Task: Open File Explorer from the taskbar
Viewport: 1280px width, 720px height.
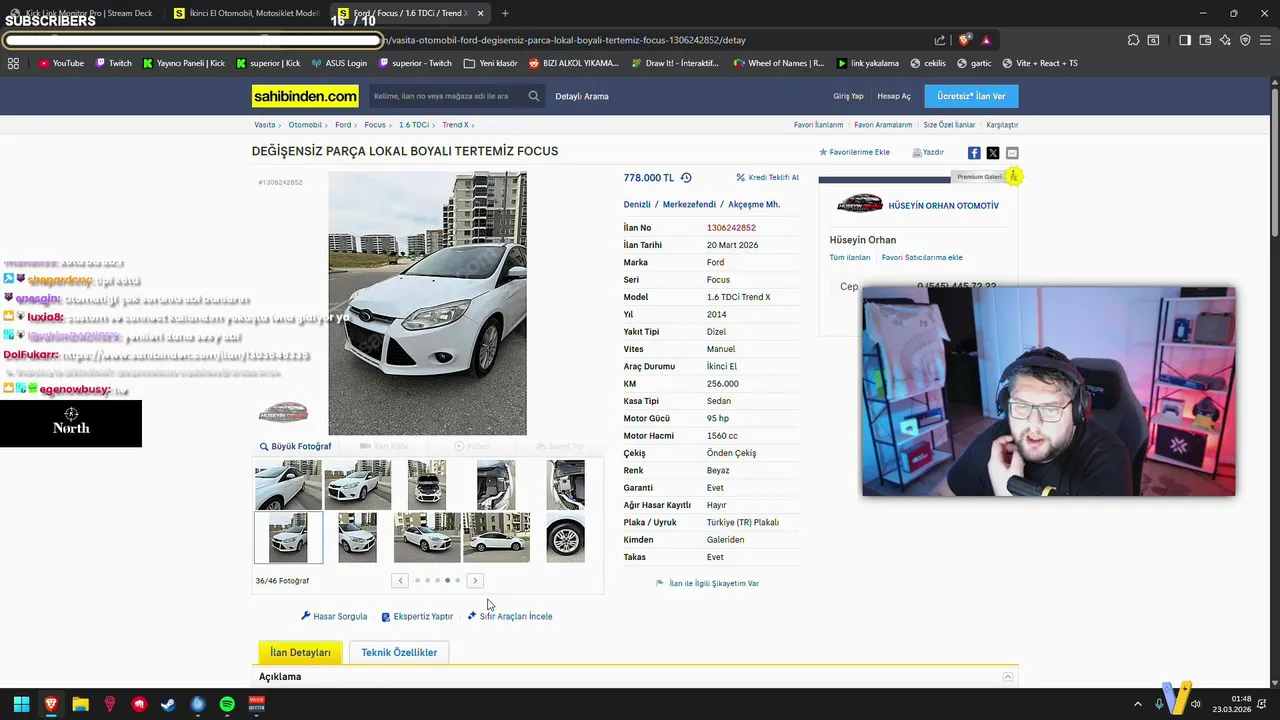Action: click(80, 704)
